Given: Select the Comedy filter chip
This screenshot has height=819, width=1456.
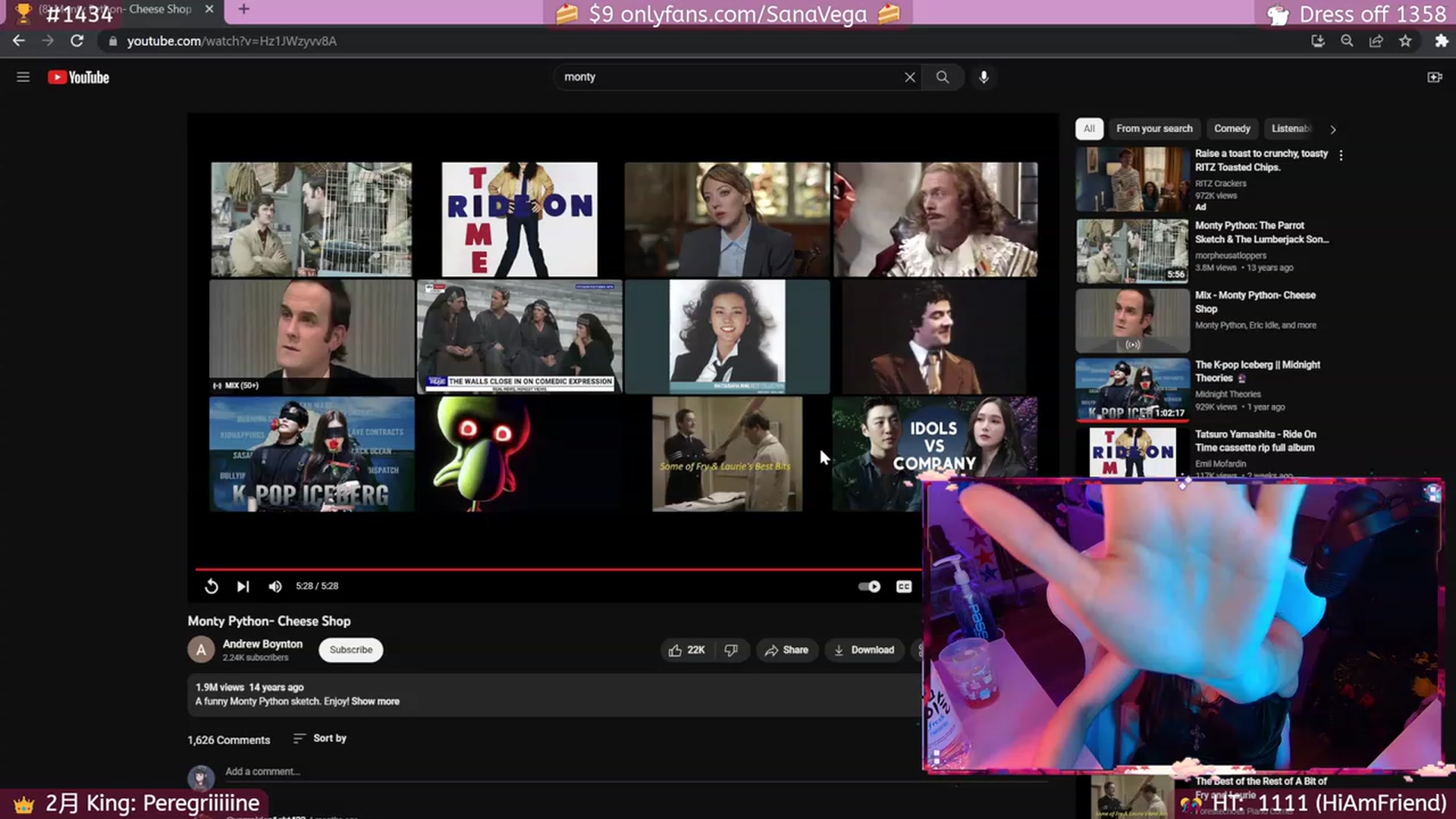Looking at the screenshot, I should pyautogui.click(x=1232, y=129).
